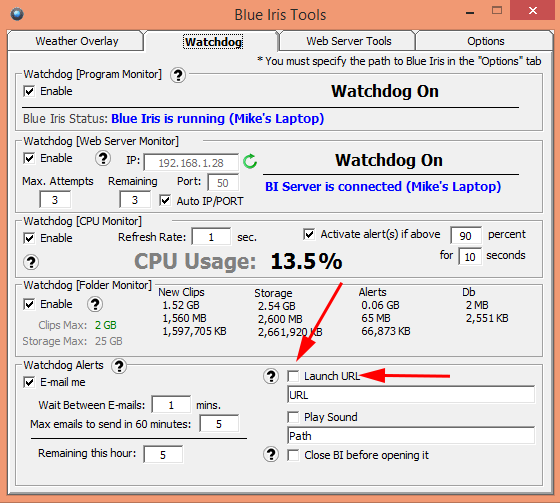Viewport: 560px width, 503px height.
Task: Open help for CPU Monitor
Action: (31, 263)
